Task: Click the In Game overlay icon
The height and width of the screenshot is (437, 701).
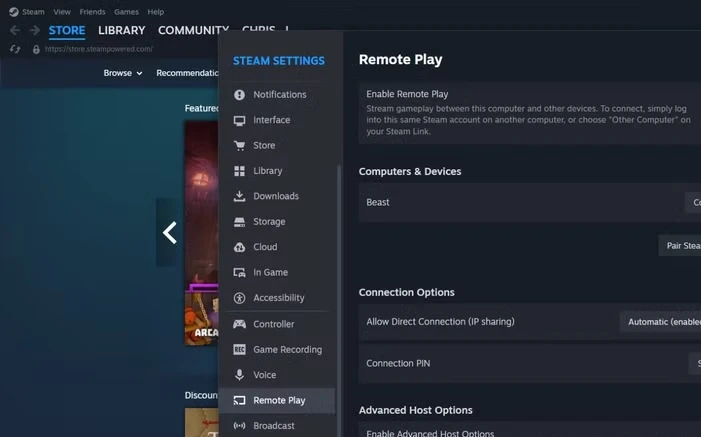Action: [239, 272]
